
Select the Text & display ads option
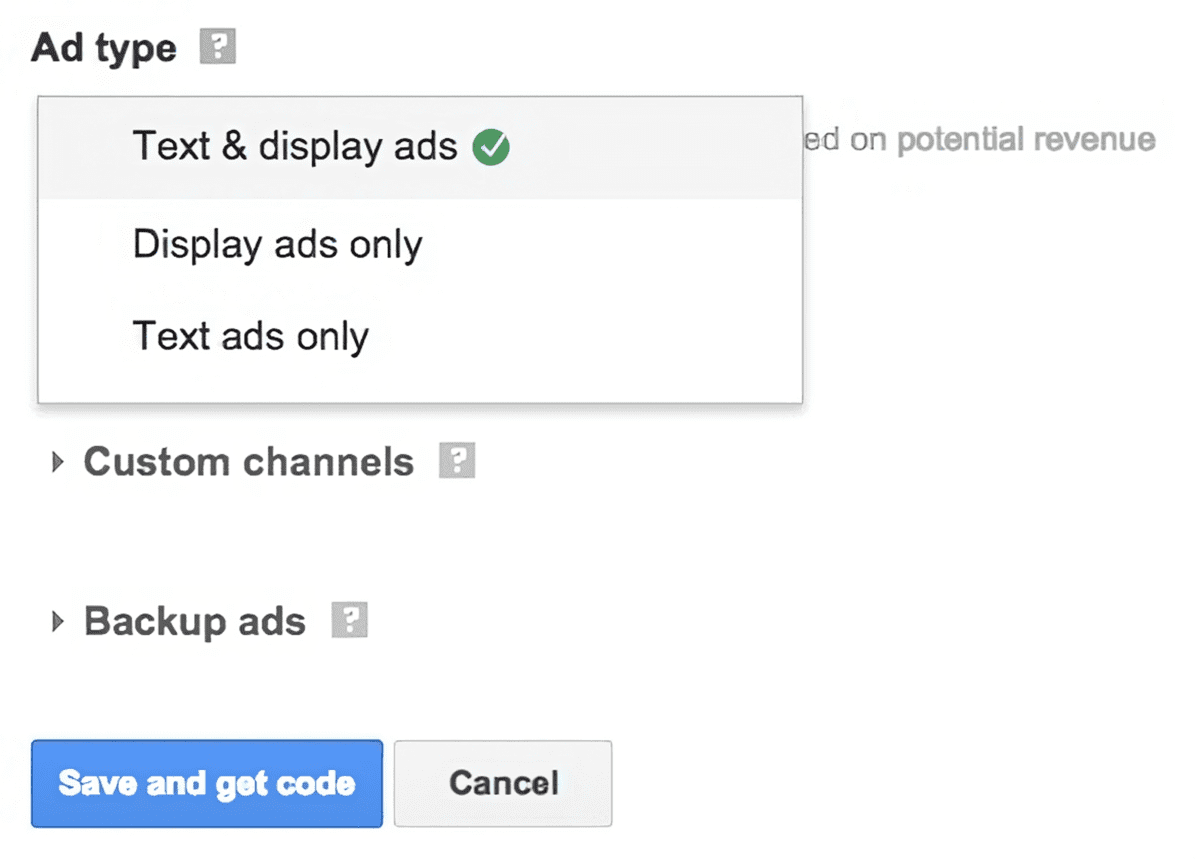295,146
